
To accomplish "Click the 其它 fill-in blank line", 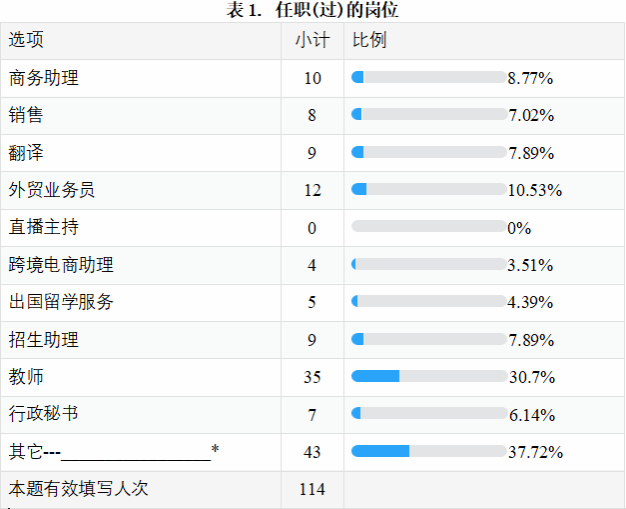I will click(136, 457).
